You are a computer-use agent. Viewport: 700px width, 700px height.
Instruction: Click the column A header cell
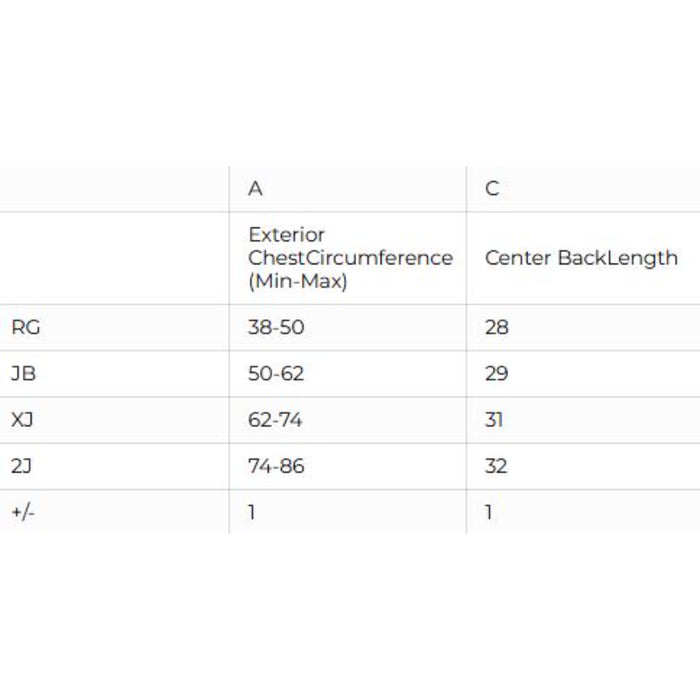(256, 189)
